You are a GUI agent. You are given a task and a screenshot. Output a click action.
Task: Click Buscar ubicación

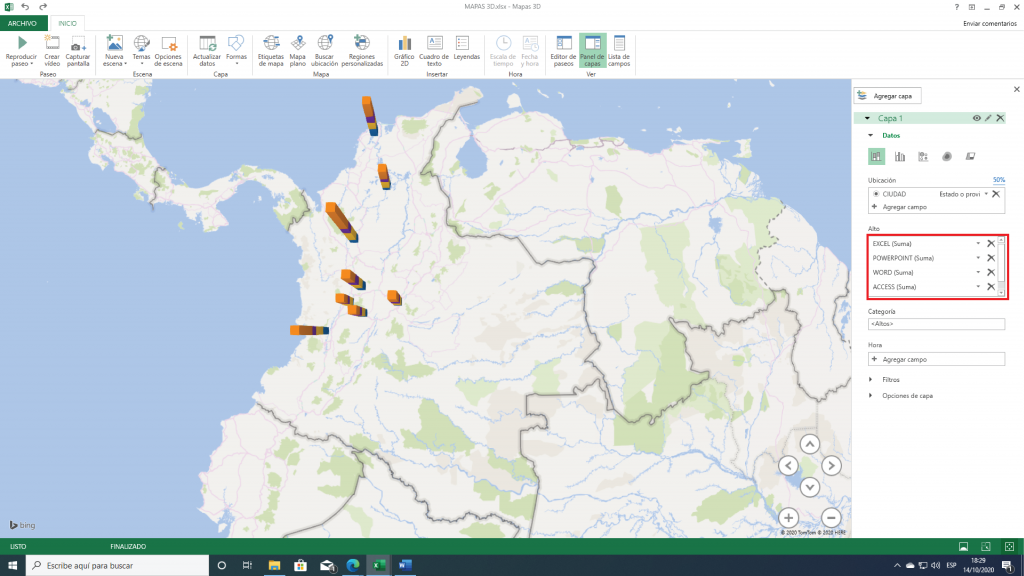[x=325, y=51]
